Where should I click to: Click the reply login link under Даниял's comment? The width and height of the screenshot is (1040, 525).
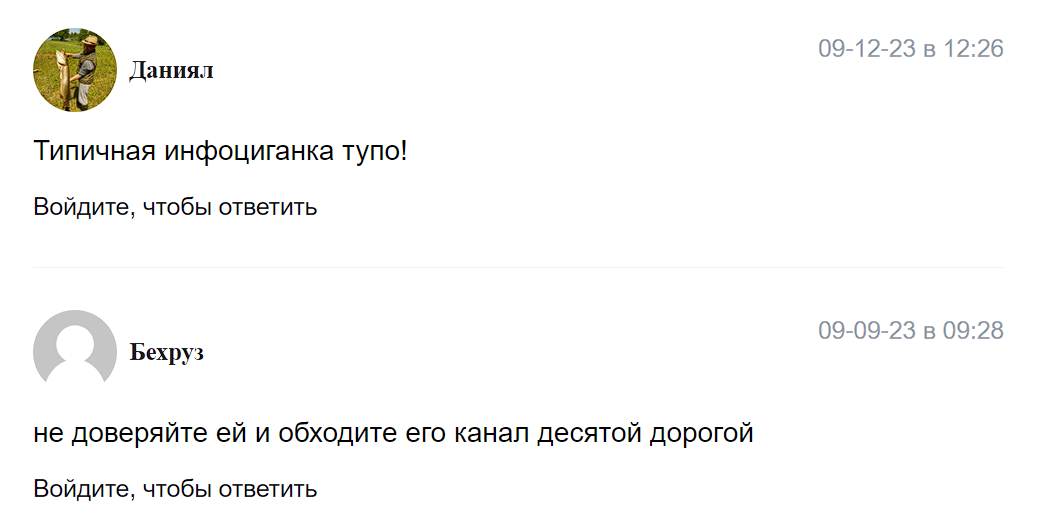click(175, 207)
